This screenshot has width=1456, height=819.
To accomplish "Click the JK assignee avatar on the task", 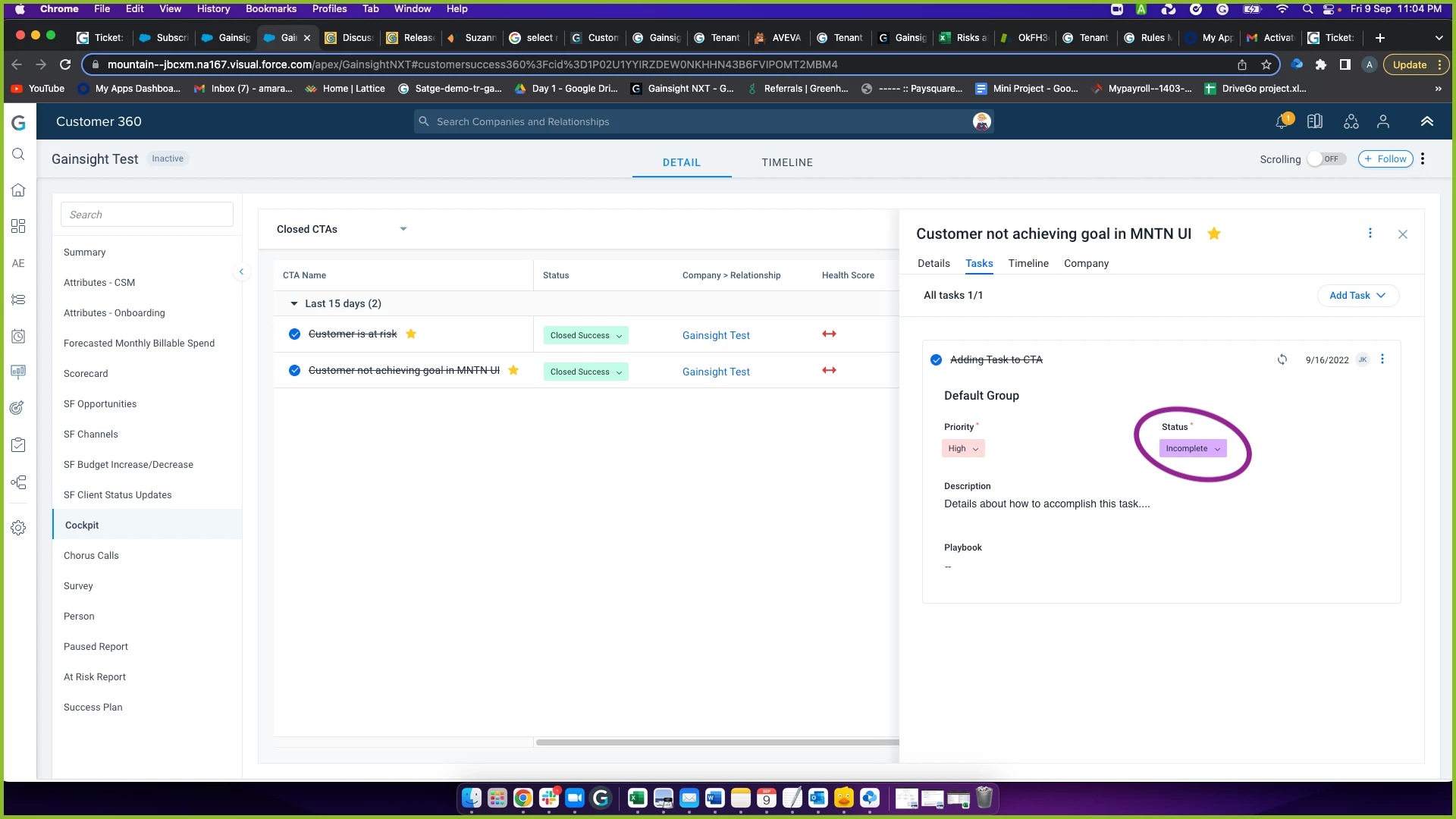I will (x=1363, y=359).
